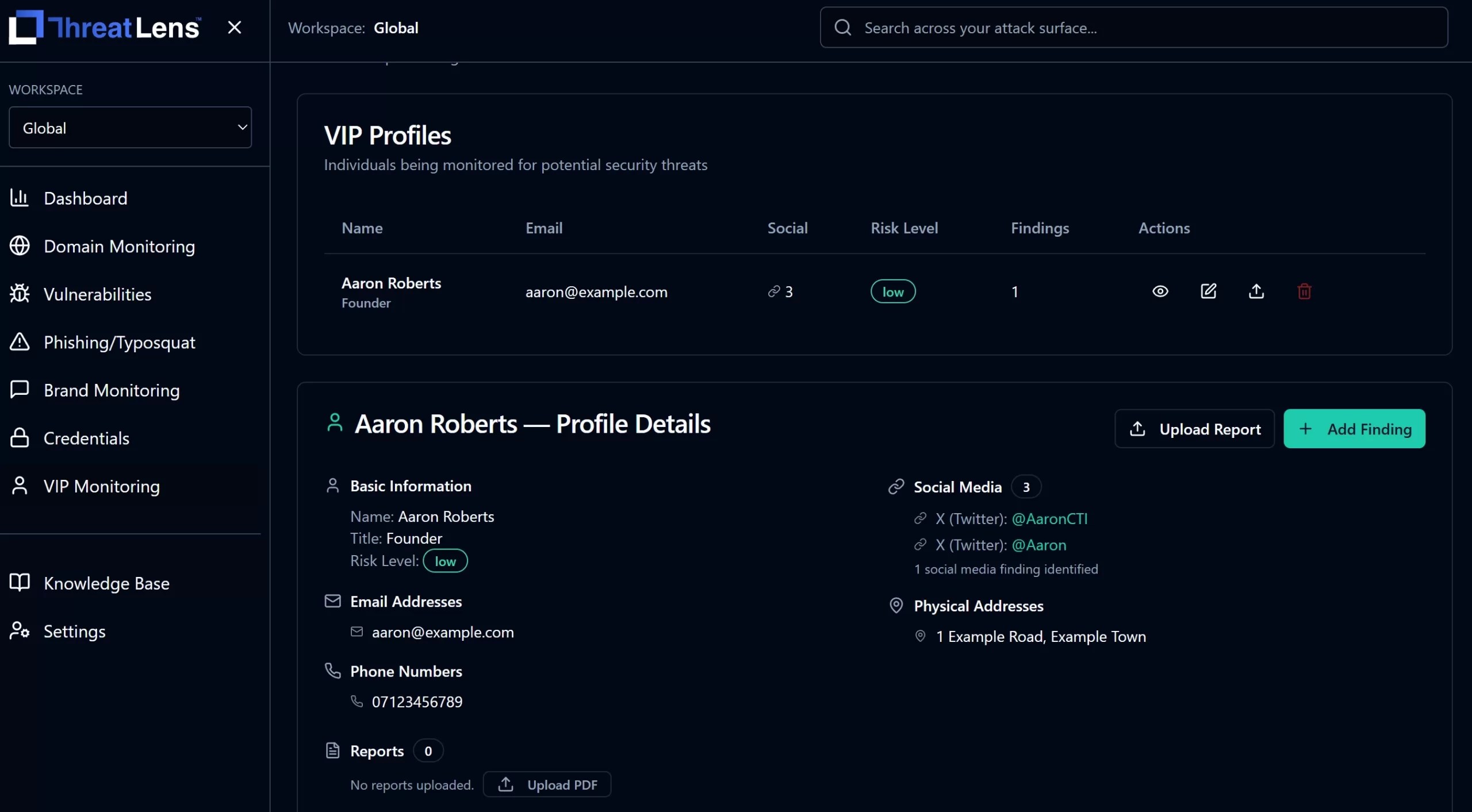The image size is (1472, 812).
Task: Open the @AaronCTI Twitter profile link
Action: (x=1050, y=518)
